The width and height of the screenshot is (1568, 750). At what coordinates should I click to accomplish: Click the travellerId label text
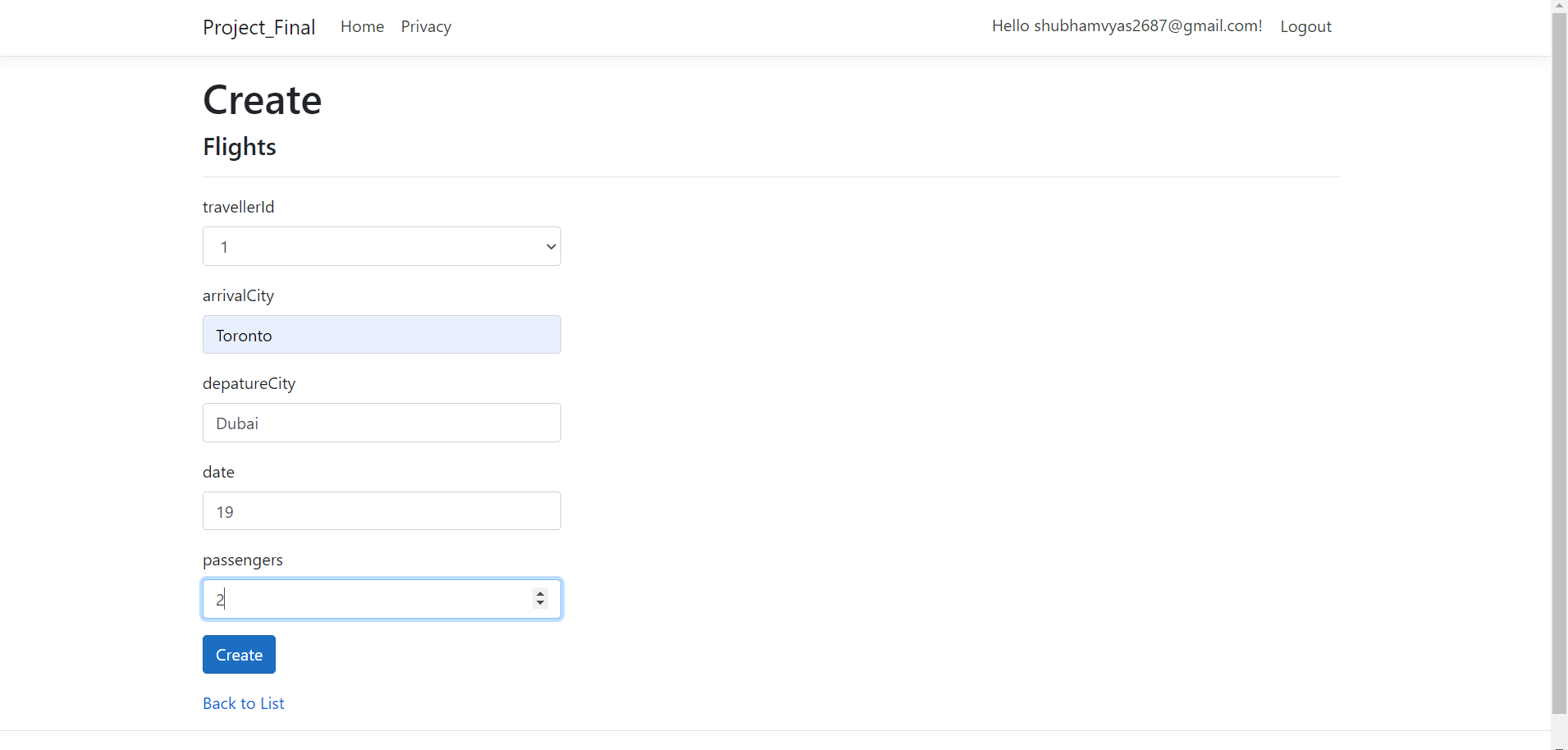[x=238, y=207]
